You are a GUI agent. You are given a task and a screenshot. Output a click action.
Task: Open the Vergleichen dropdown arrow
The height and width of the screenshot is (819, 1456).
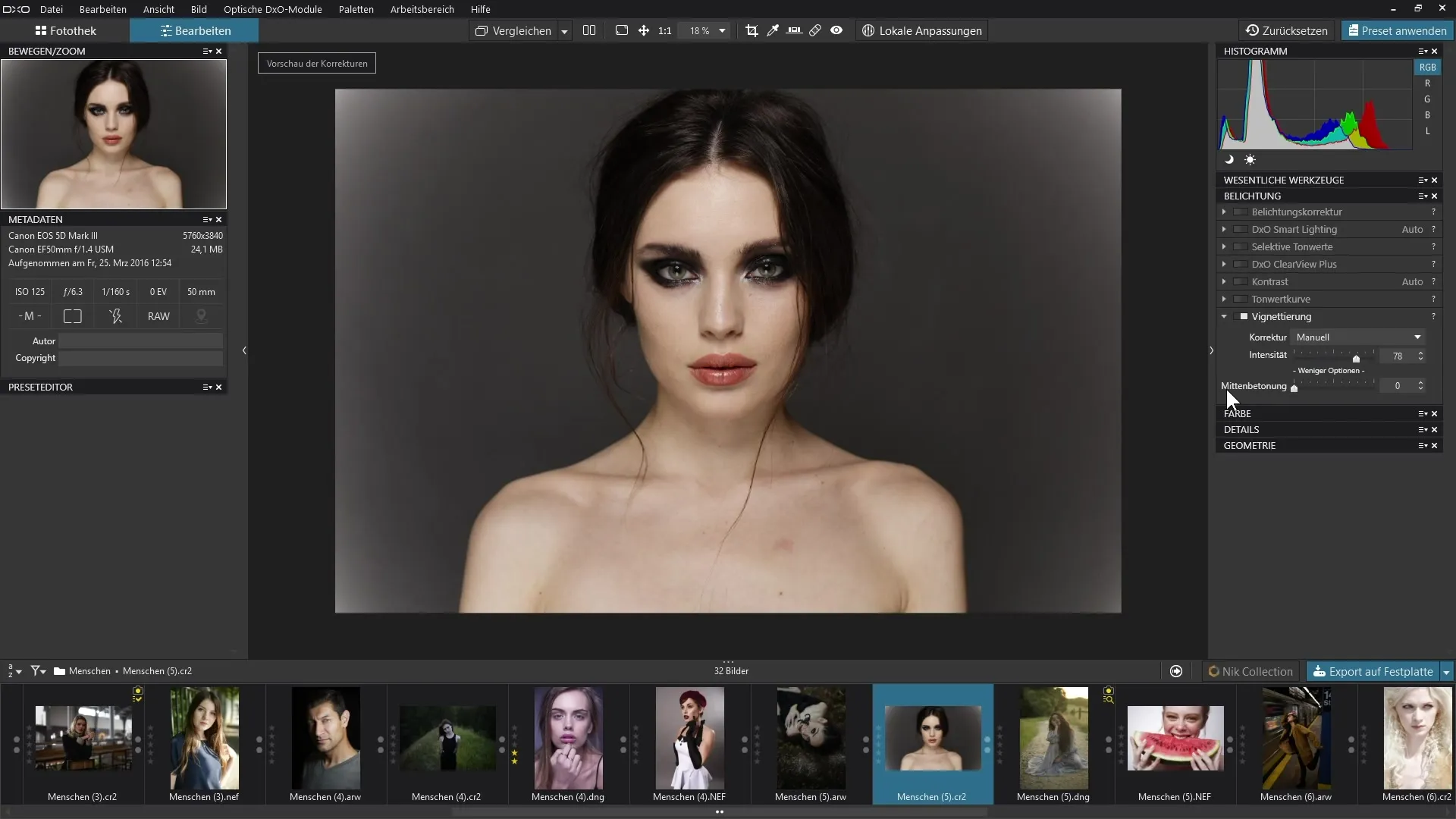tap(564, 31)
